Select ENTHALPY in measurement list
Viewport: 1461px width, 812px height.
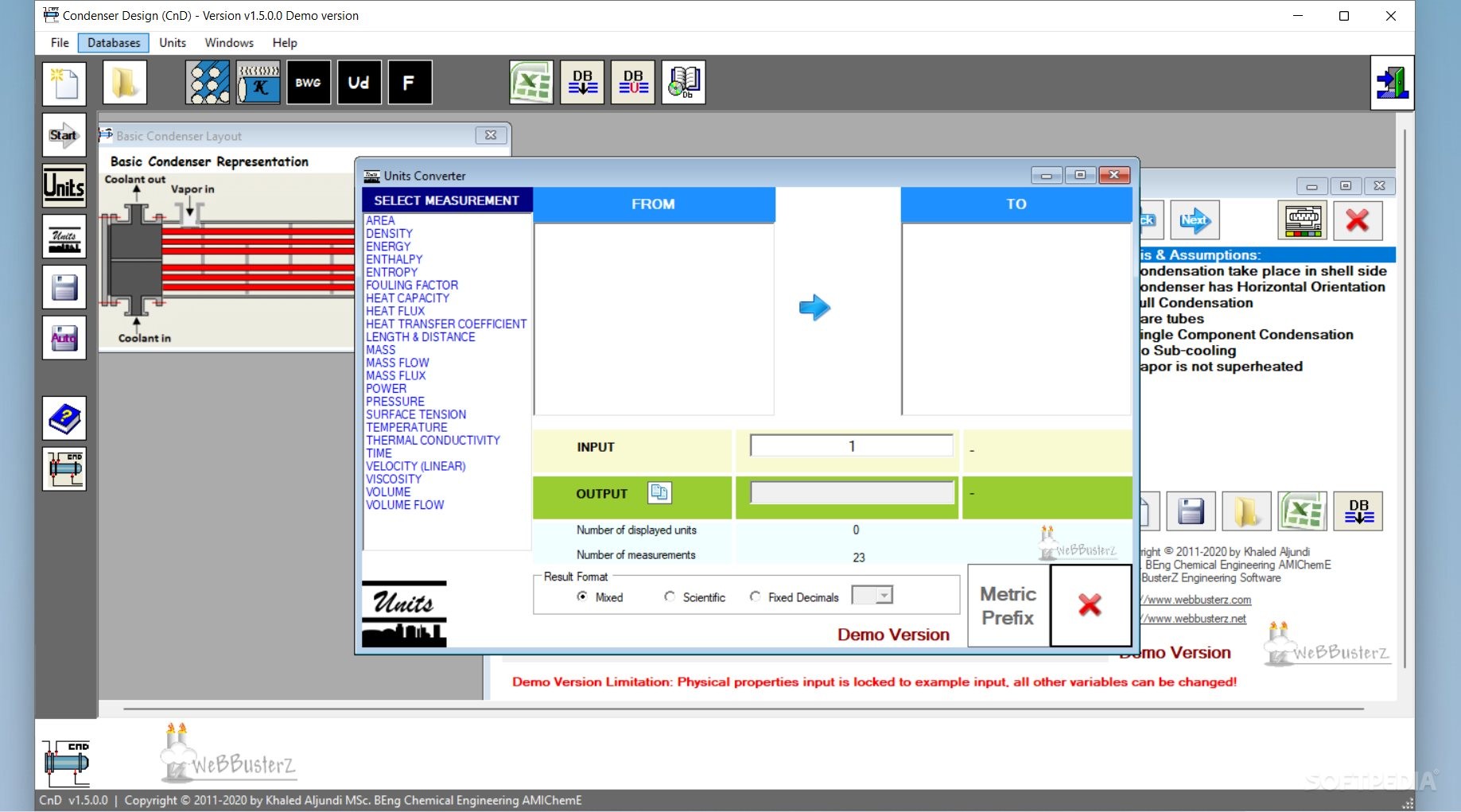pyautogui.click(x=394, y=259)
